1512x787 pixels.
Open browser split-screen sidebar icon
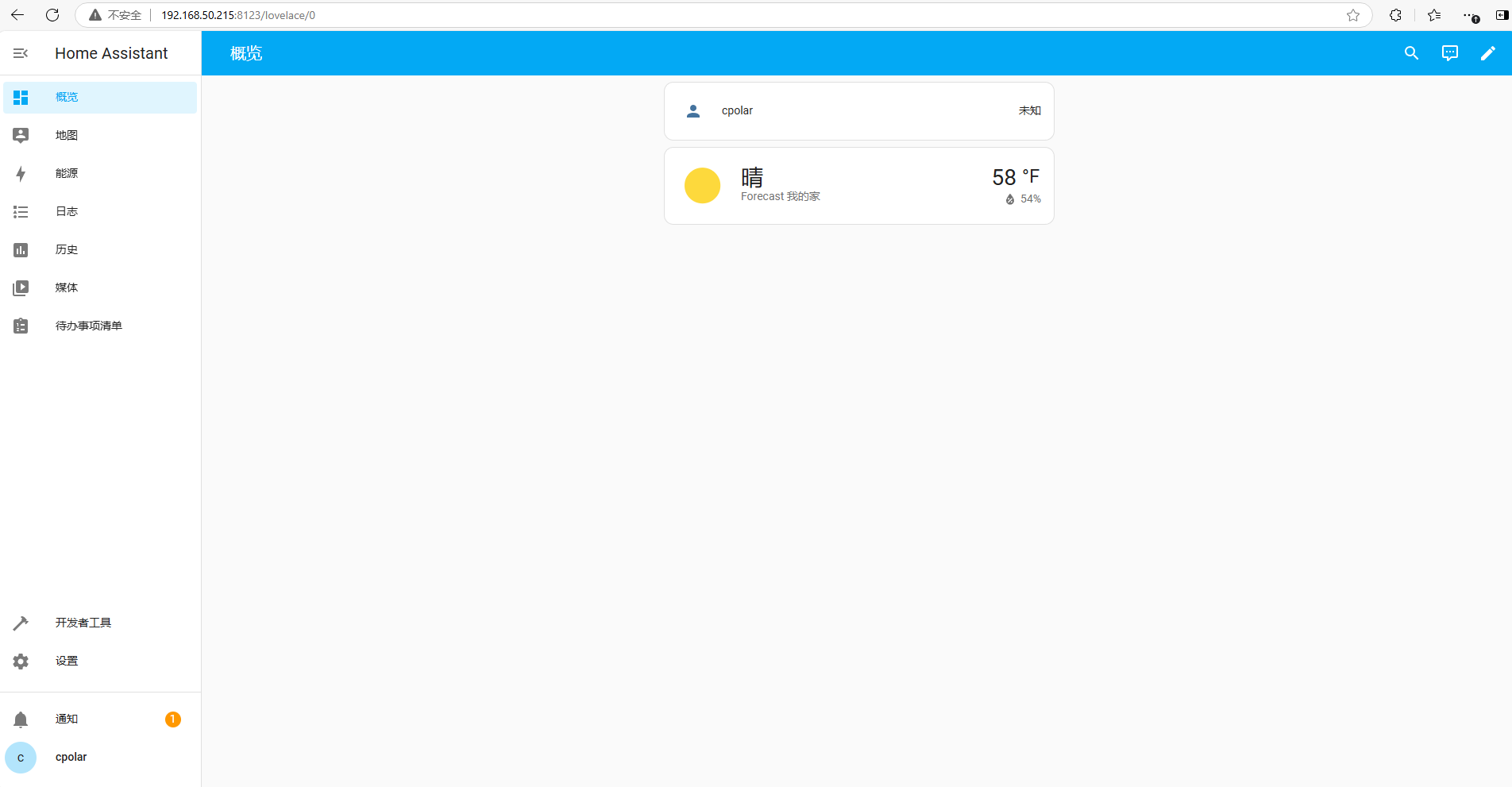click(x=1502, y=15)
